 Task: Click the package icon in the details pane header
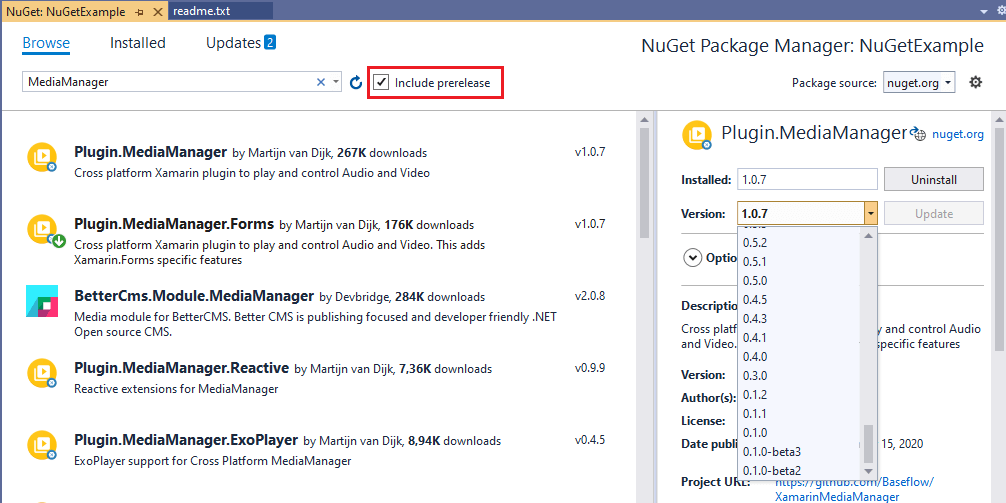pyautogui.click(x=697, y=135)
